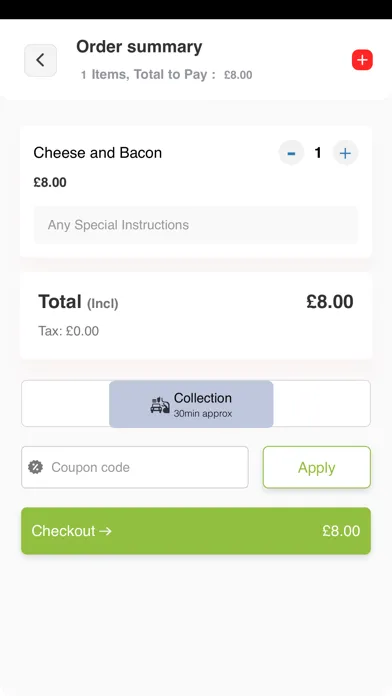Proceed to Checkout

196,531
